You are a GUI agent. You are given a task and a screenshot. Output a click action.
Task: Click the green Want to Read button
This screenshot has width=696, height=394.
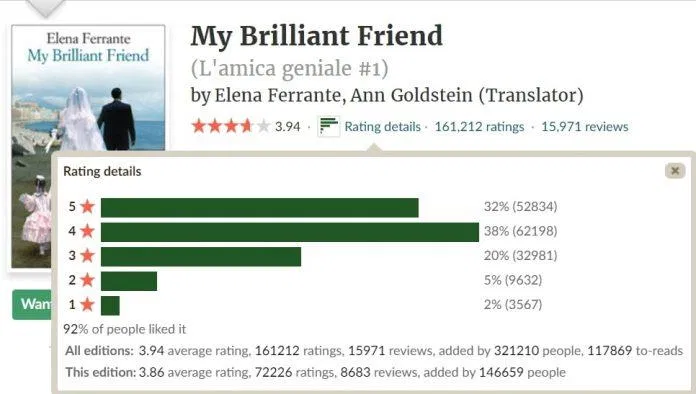(x=32, y=304)
